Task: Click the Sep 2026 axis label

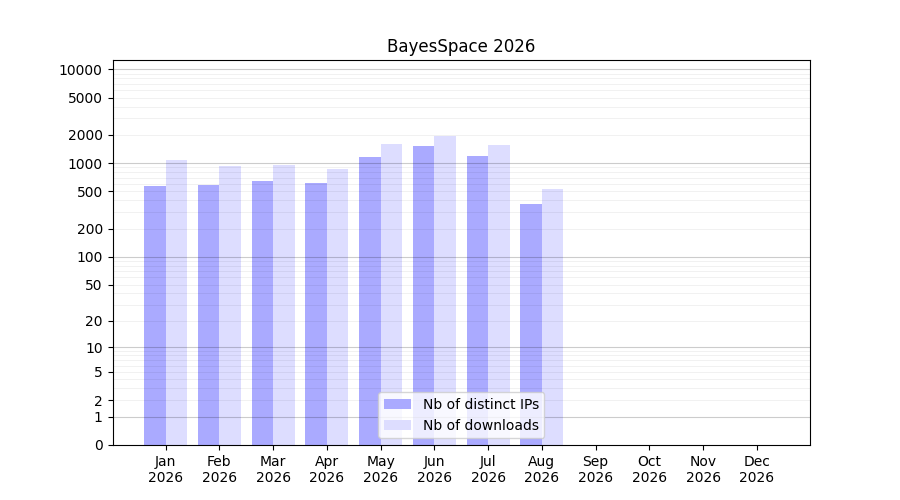Action: click(x=595, y=469)
